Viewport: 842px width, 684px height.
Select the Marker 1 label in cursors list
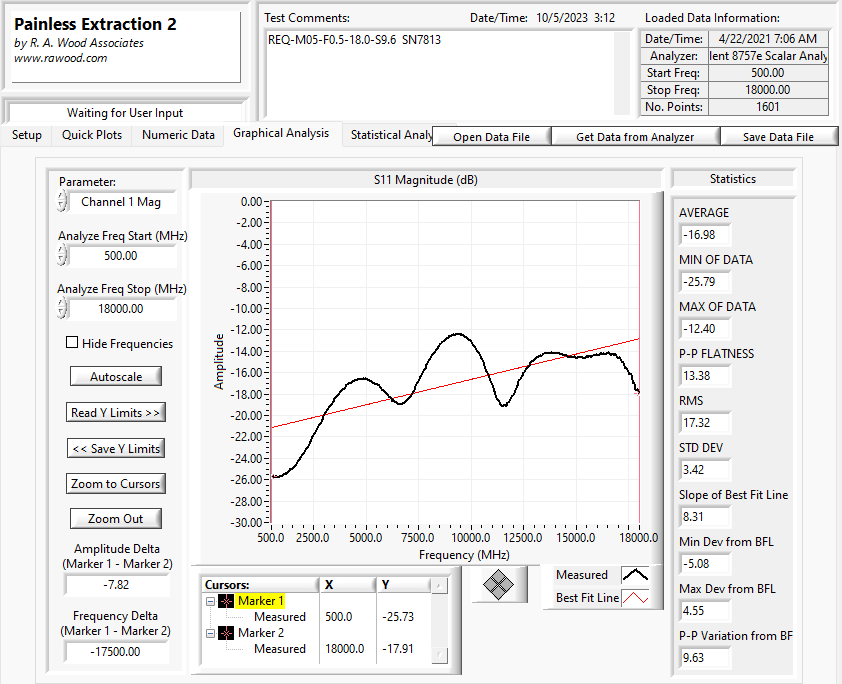pos(261,601)
